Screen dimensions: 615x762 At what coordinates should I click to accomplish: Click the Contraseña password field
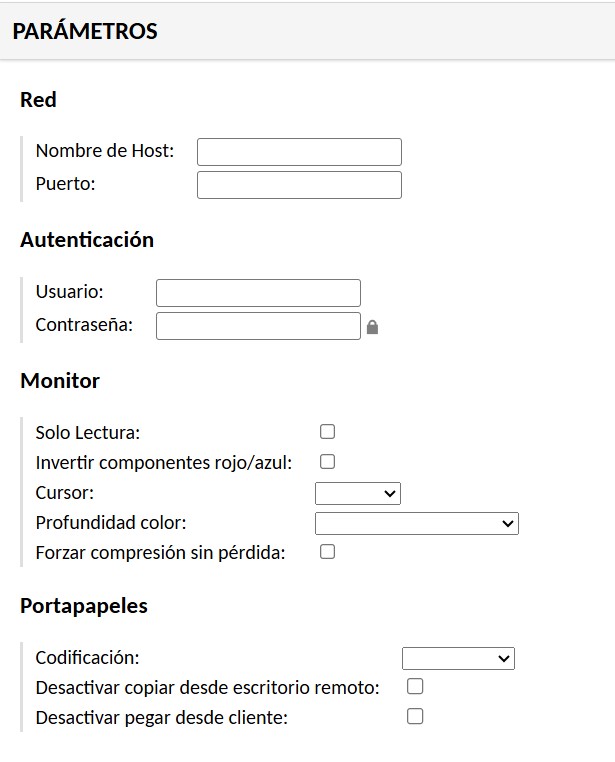pos(258,326)
